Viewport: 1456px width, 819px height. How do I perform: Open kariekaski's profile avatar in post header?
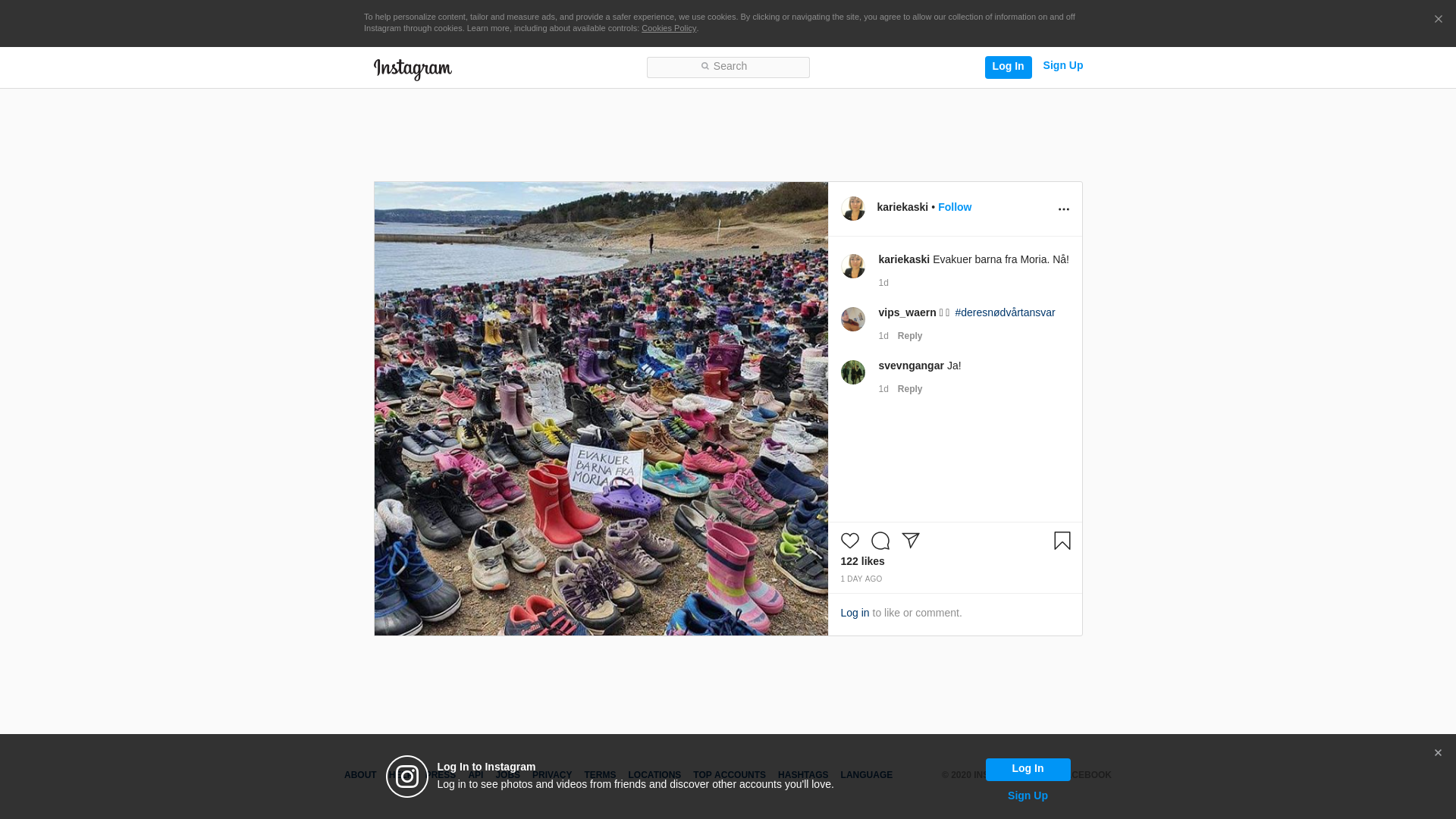(x=852, y=209)
